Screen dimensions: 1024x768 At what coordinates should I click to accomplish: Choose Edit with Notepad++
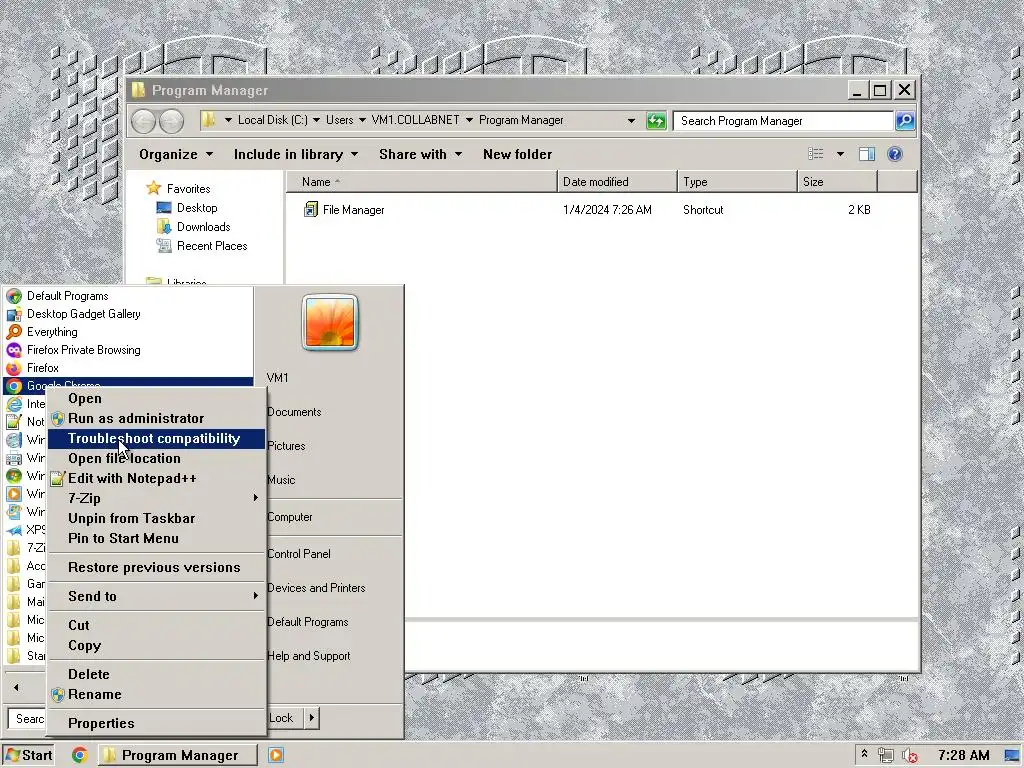pos(156,478)
